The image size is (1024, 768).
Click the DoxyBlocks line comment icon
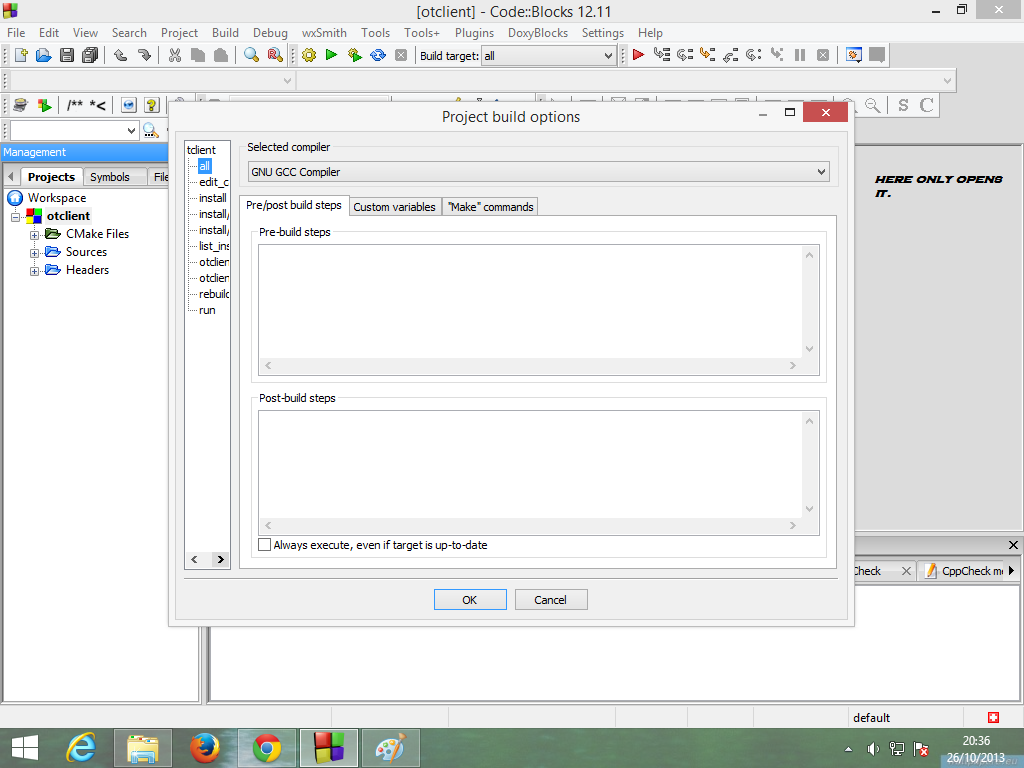pyautogui.click(x=98, y=104)
